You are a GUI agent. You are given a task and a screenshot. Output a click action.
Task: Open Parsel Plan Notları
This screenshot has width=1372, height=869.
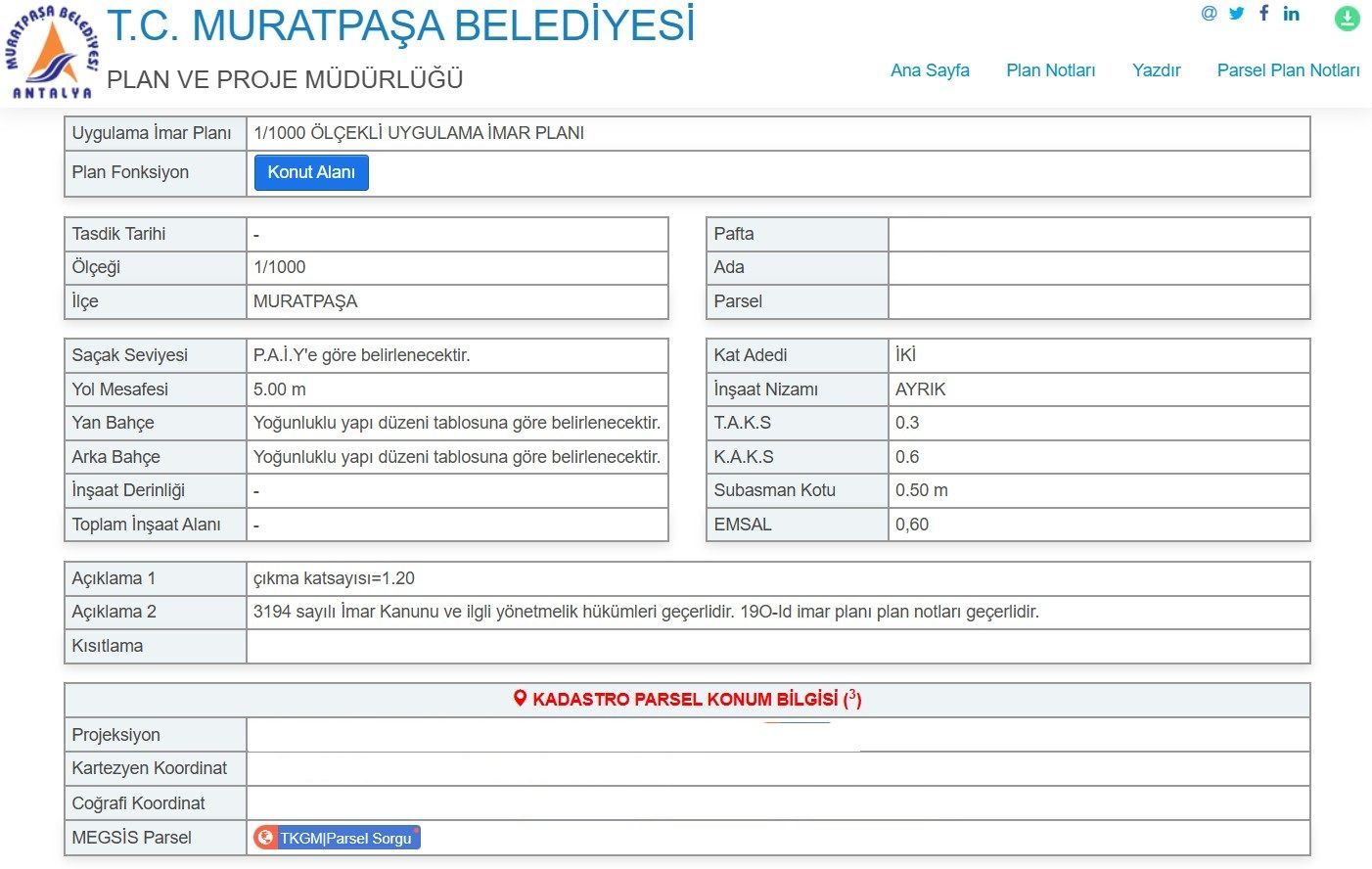(1288, 70)
